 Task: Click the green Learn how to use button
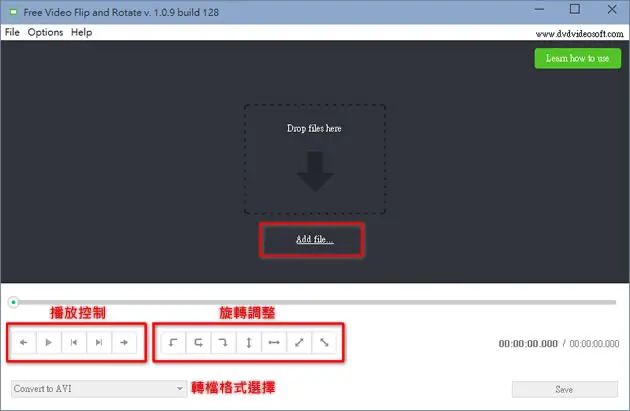coord(577,58)
